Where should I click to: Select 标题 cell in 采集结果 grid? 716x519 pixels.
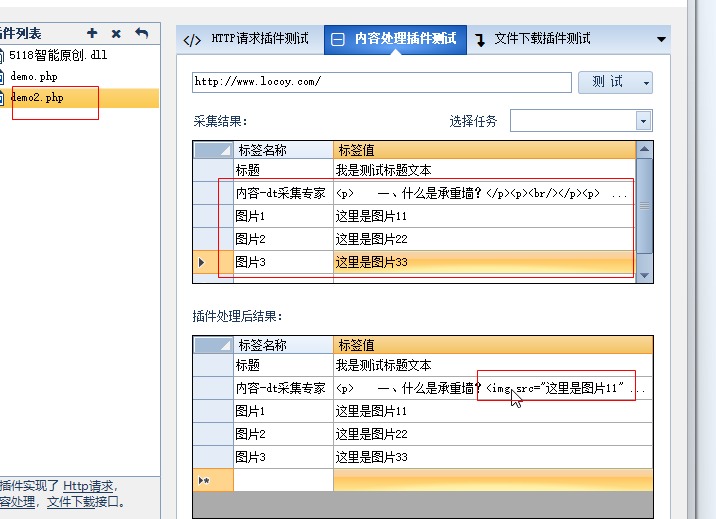[x=283, y=170]
